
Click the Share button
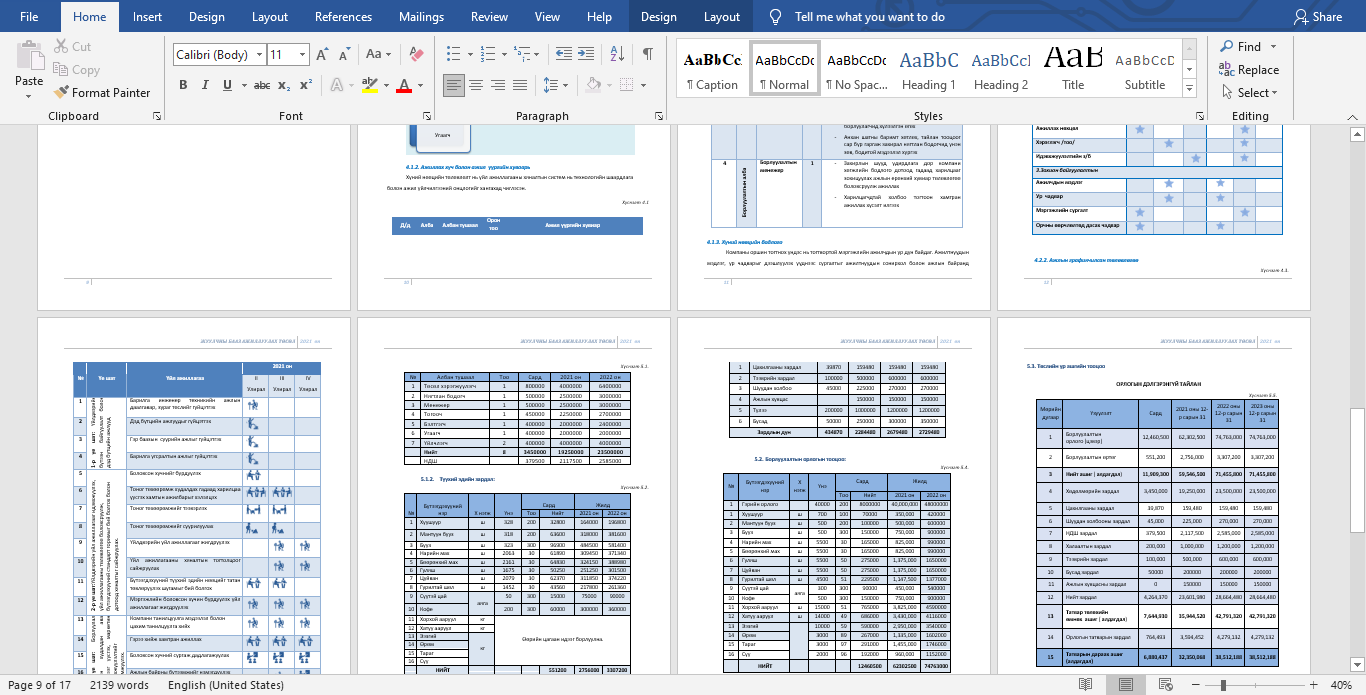[1318, 17]
